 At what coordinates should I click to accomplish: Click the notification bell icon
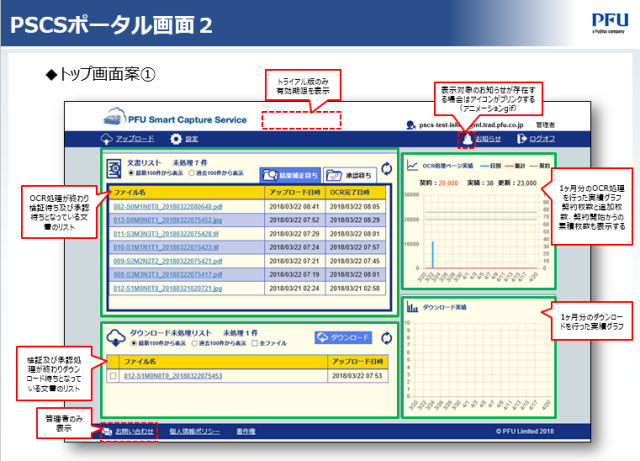(467, 139)
